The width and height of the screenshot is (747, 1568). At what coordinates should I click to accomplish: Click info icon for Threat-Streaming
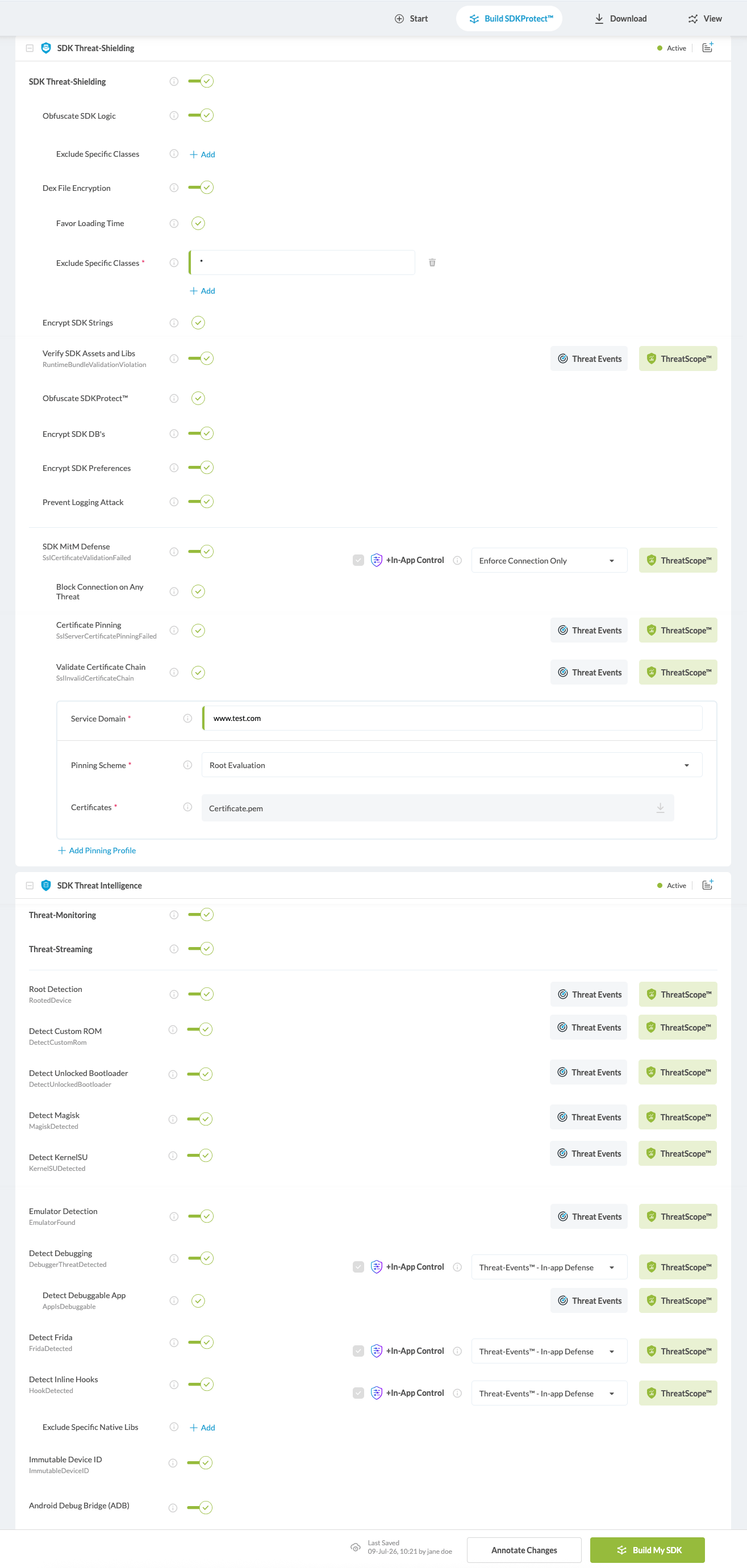click(x=173, y=949)
